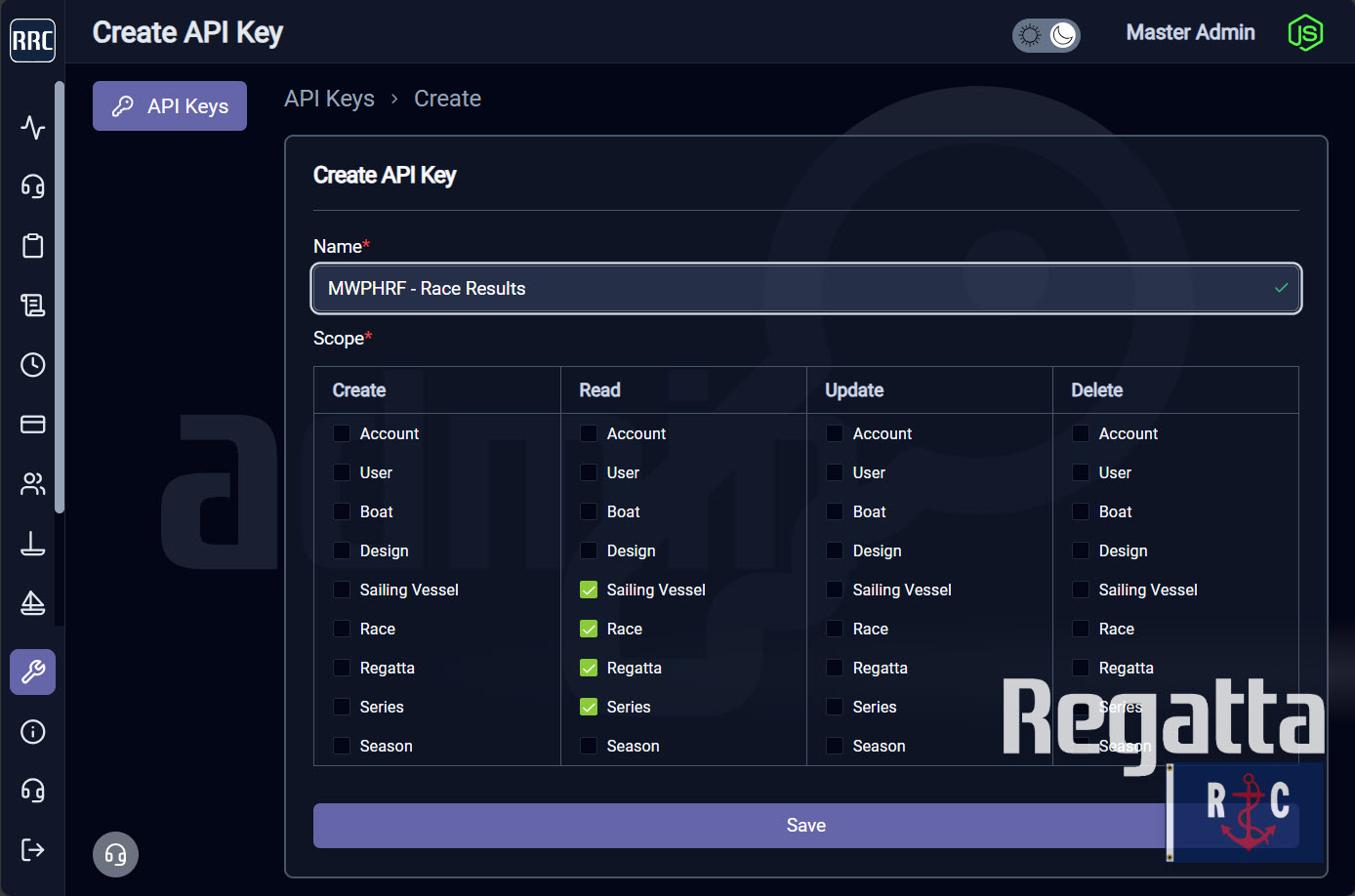This screenshot has height=896, width=1355.
Task: Open the floating headset support button
Action: pos(115,854)
